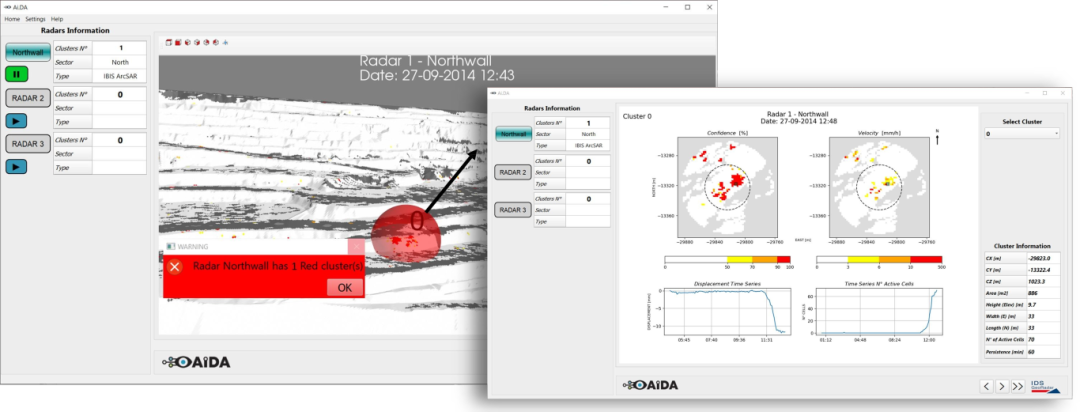Viewport: 1080px width, 412px height.
Task: Go to previous cluster with left arrow
Action: [x=986, y=387]
